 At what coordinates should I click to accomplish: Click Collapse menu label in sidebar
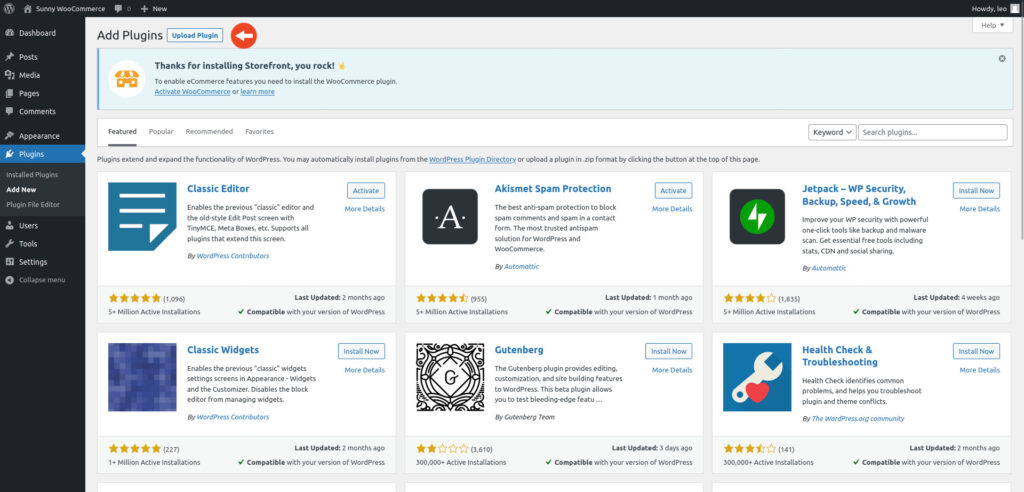pos(42,280)
